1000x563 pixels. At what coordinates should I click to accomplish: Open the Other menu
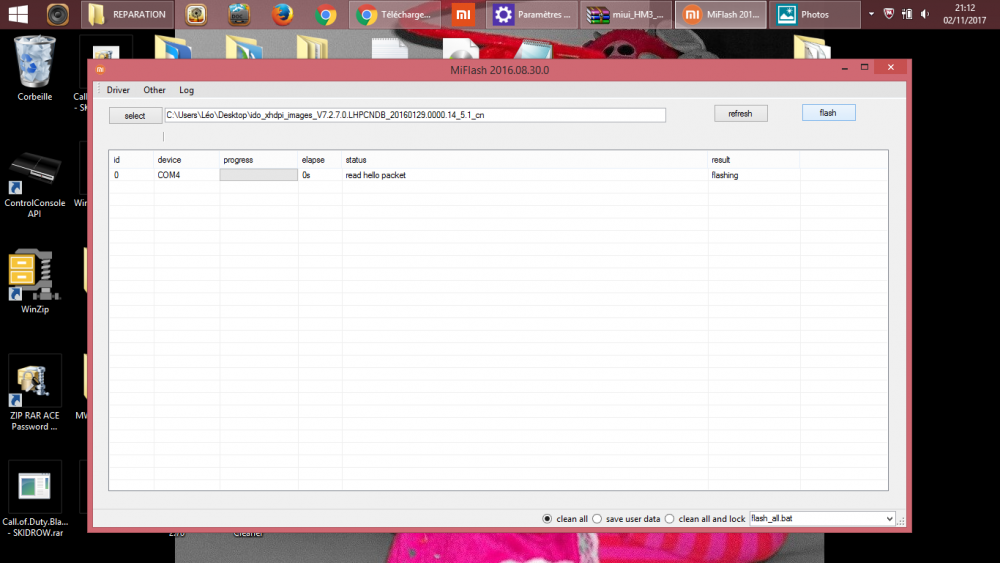coord(154,90)
